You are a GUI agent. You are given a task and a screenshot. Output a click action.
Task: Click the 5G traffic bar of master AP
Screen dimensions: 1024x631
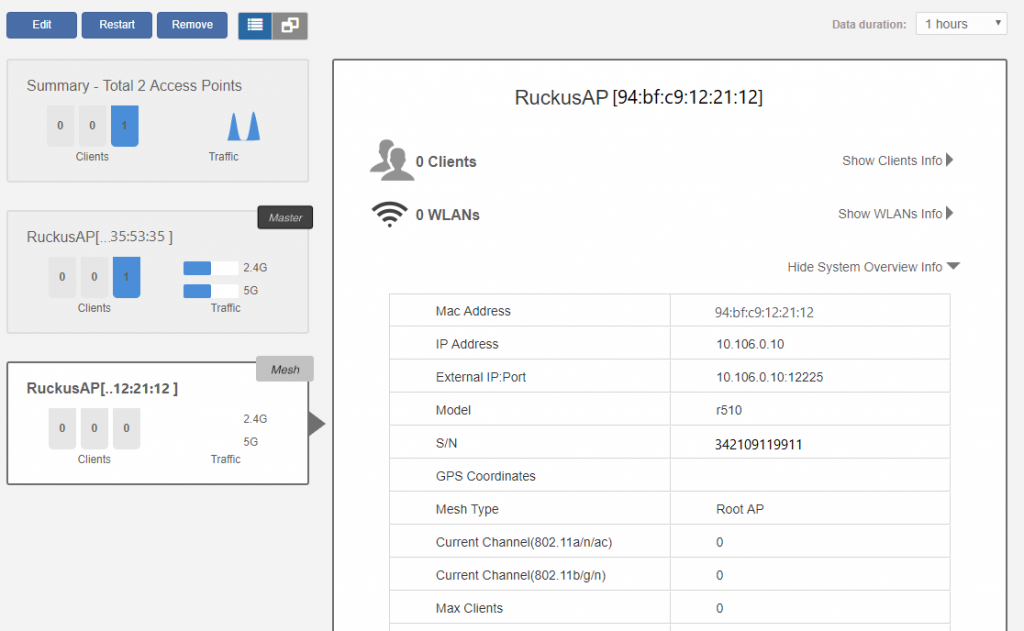click(211, 291)
